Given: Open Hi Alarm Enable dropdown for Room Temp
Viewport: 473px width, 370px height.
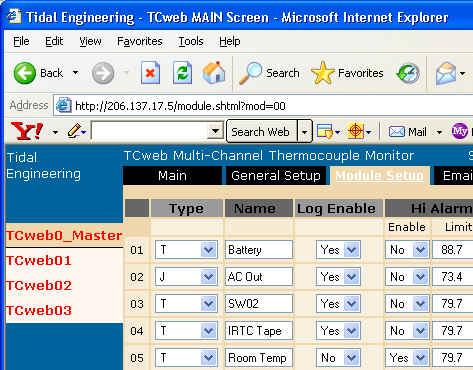Looking at the screenshot, I should (420, 358).
